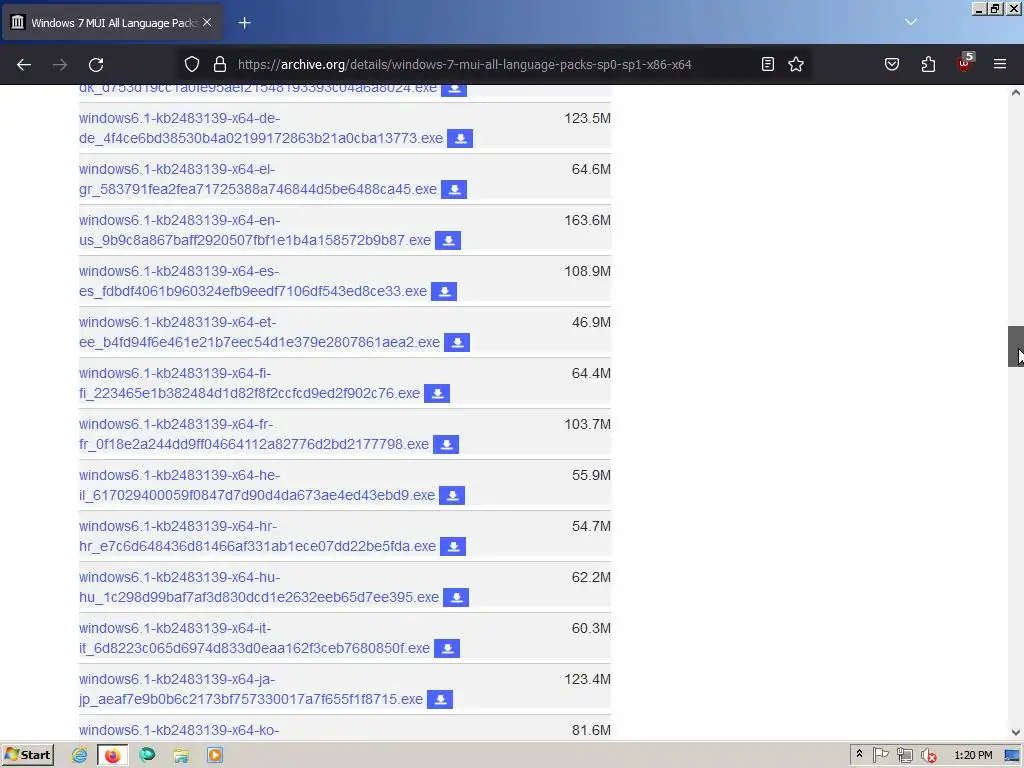1024x768 pixels.
Task: Click the archive.org URL address bar
Action: click(x=464, y=65)
